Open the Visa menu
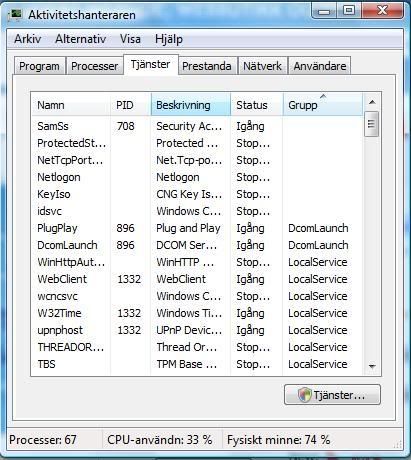Viewport: 411px width, 460px height. [130, 39]
